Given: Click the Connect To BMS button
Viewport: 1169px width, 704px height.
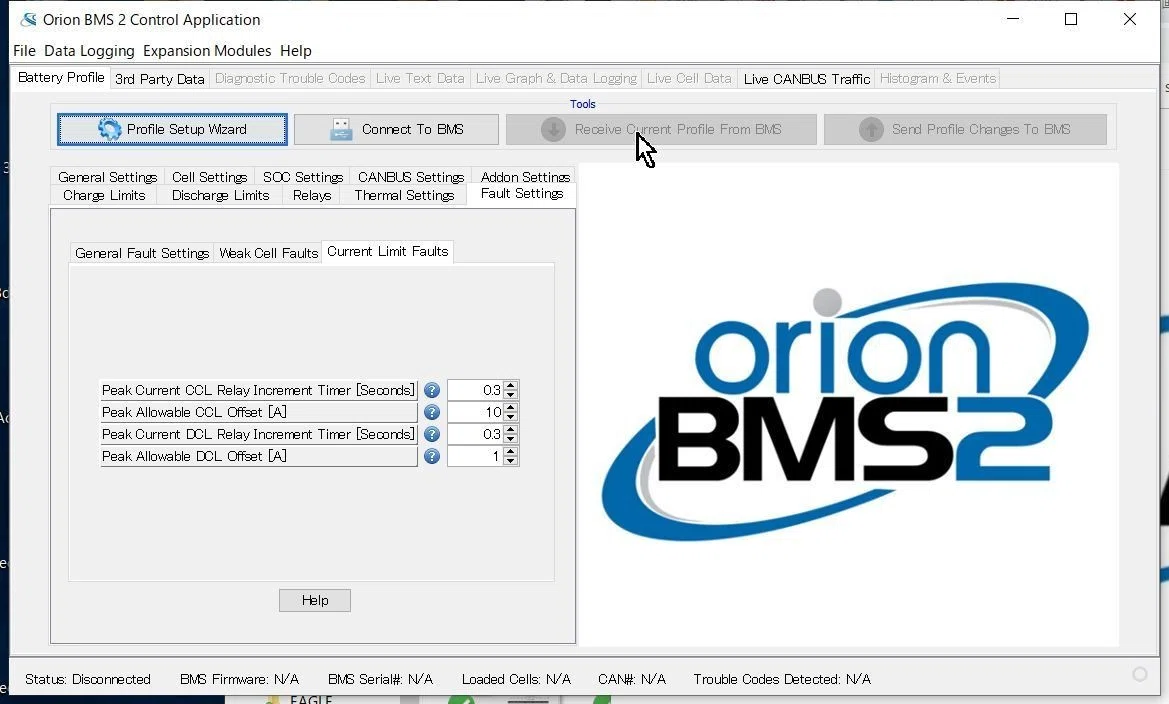Looking at the screenshot, I should [396, 130].
